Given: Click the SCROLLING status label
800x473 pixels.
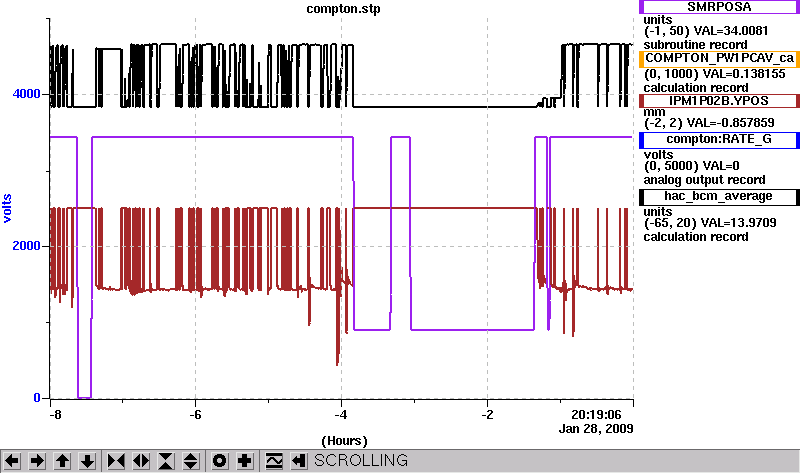Looking at the screenshot, I should pyautogui.click(x=361, y=461).
